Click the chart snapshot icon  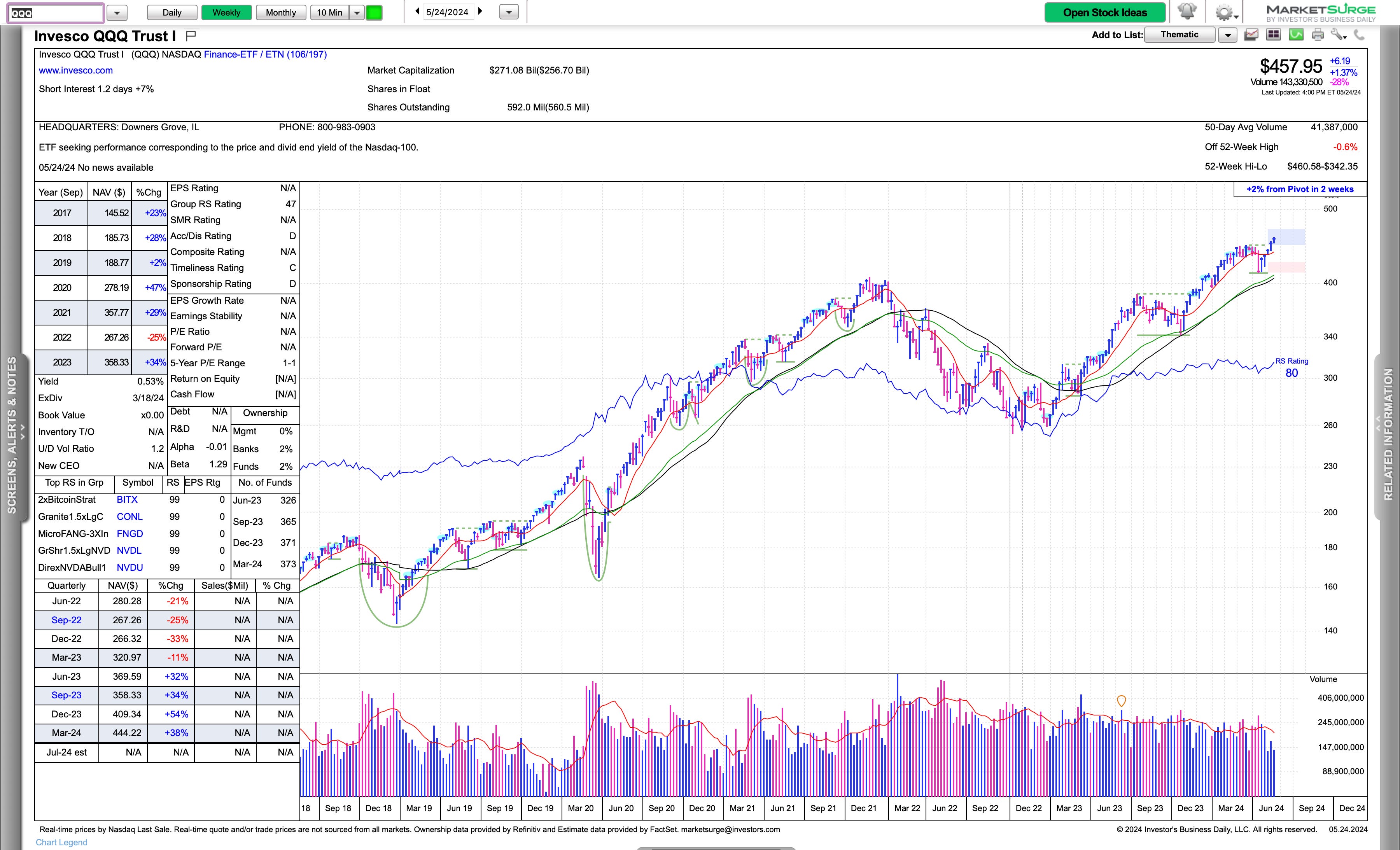(1251, 35)
